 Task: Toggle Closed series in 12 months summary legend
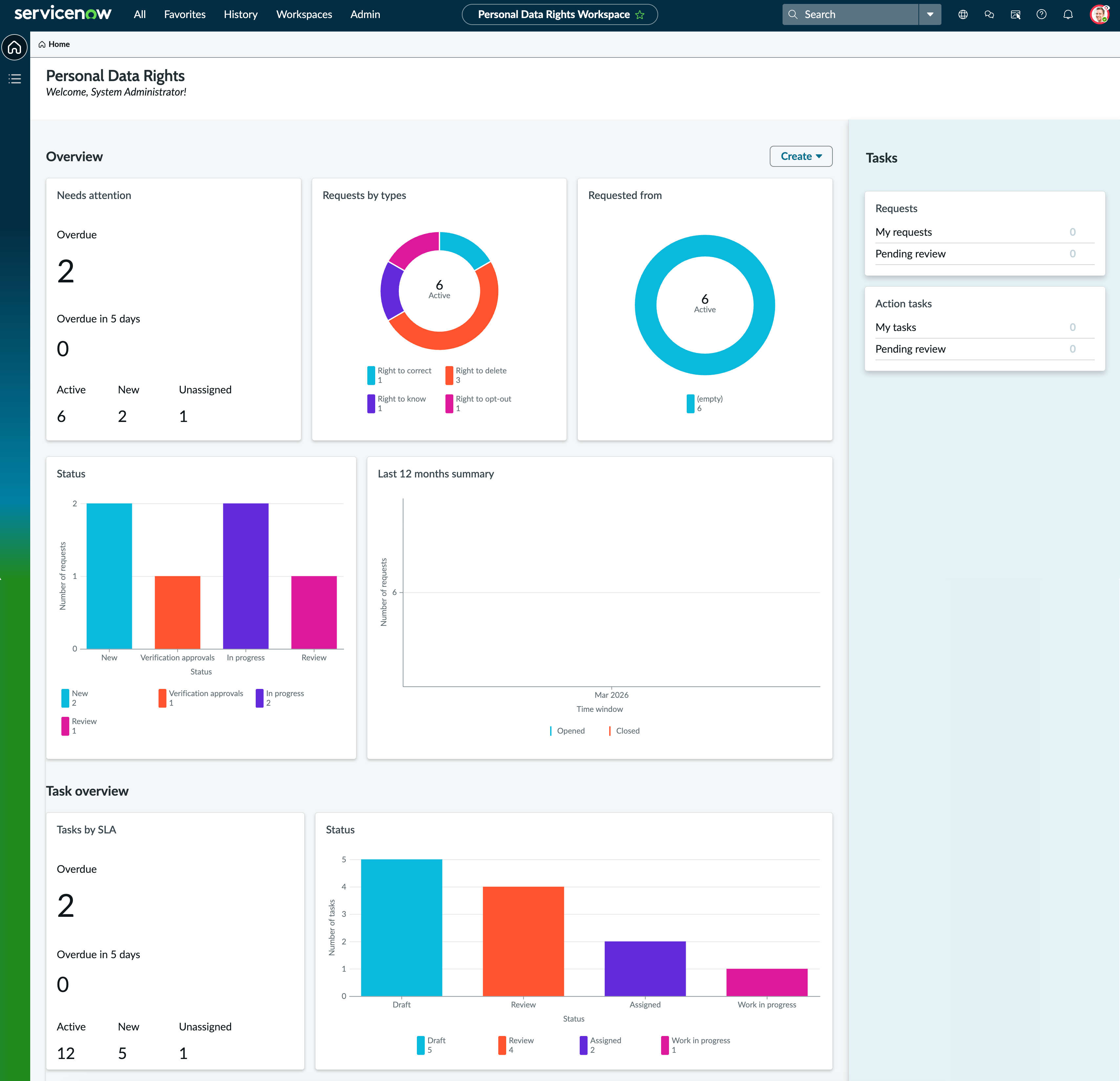[x=625, y=731]
